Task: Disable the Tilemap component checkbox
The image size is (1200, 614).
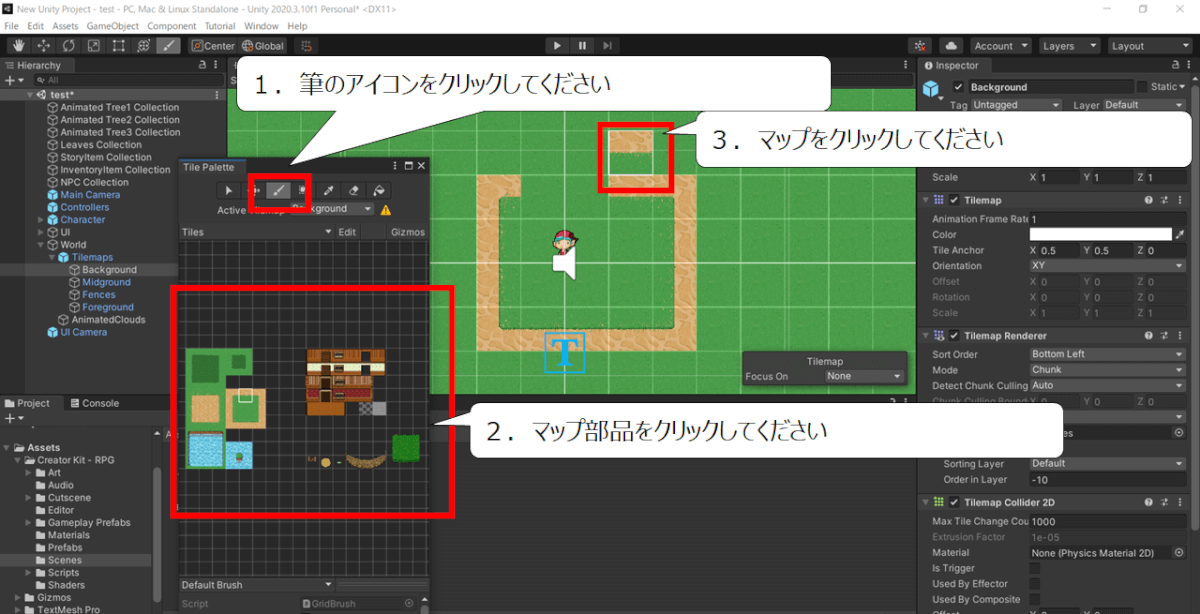Action: (954, 200)
